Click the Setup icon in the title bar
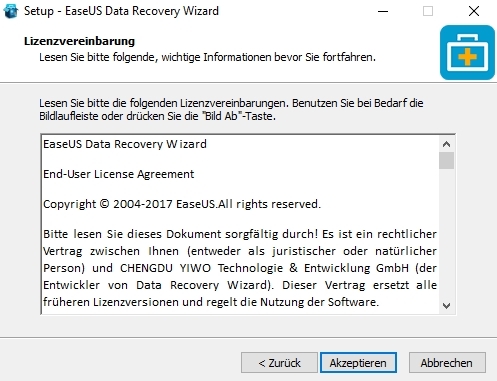The image size is (497, 381). click(11, 11)
